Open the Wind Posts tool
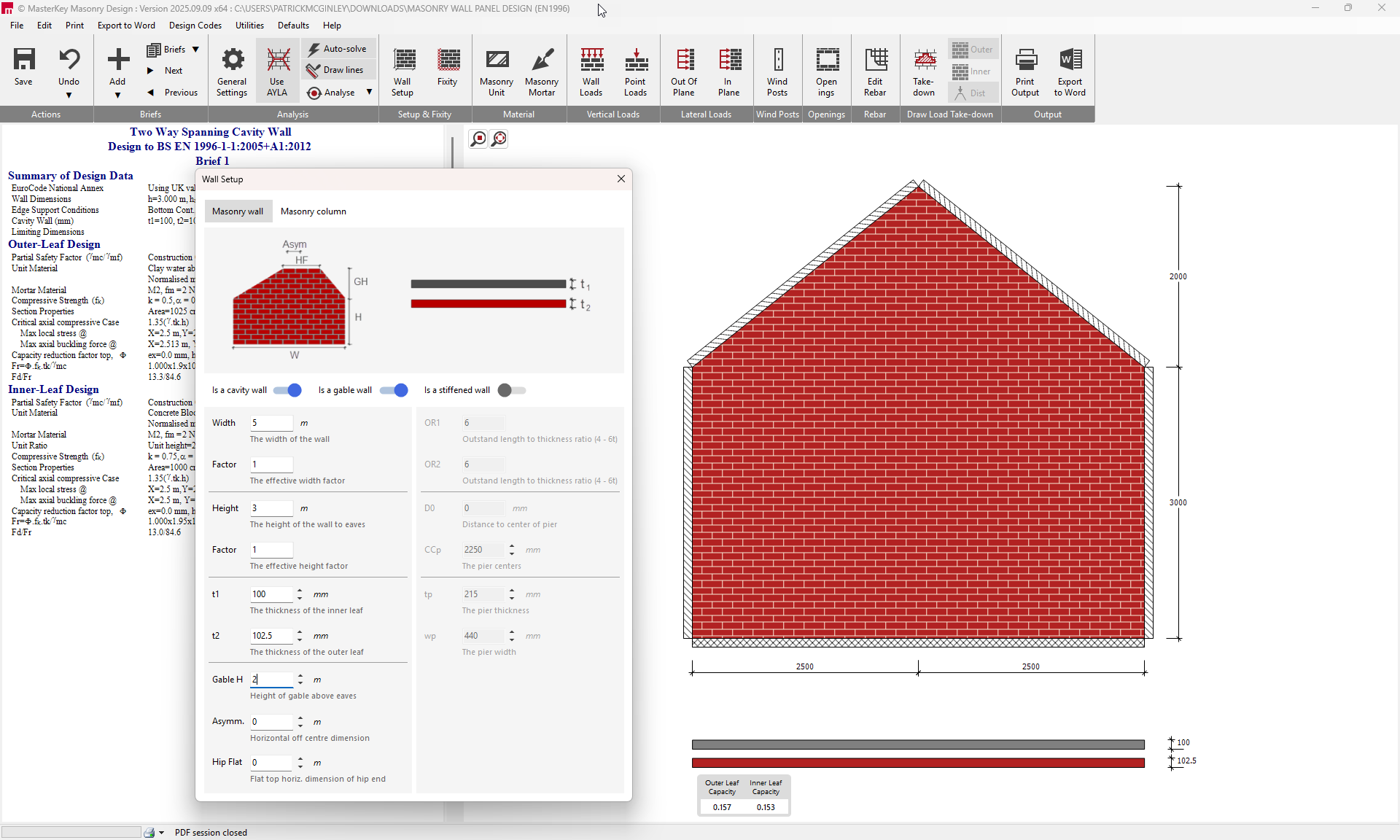 (x=777, y=69)
